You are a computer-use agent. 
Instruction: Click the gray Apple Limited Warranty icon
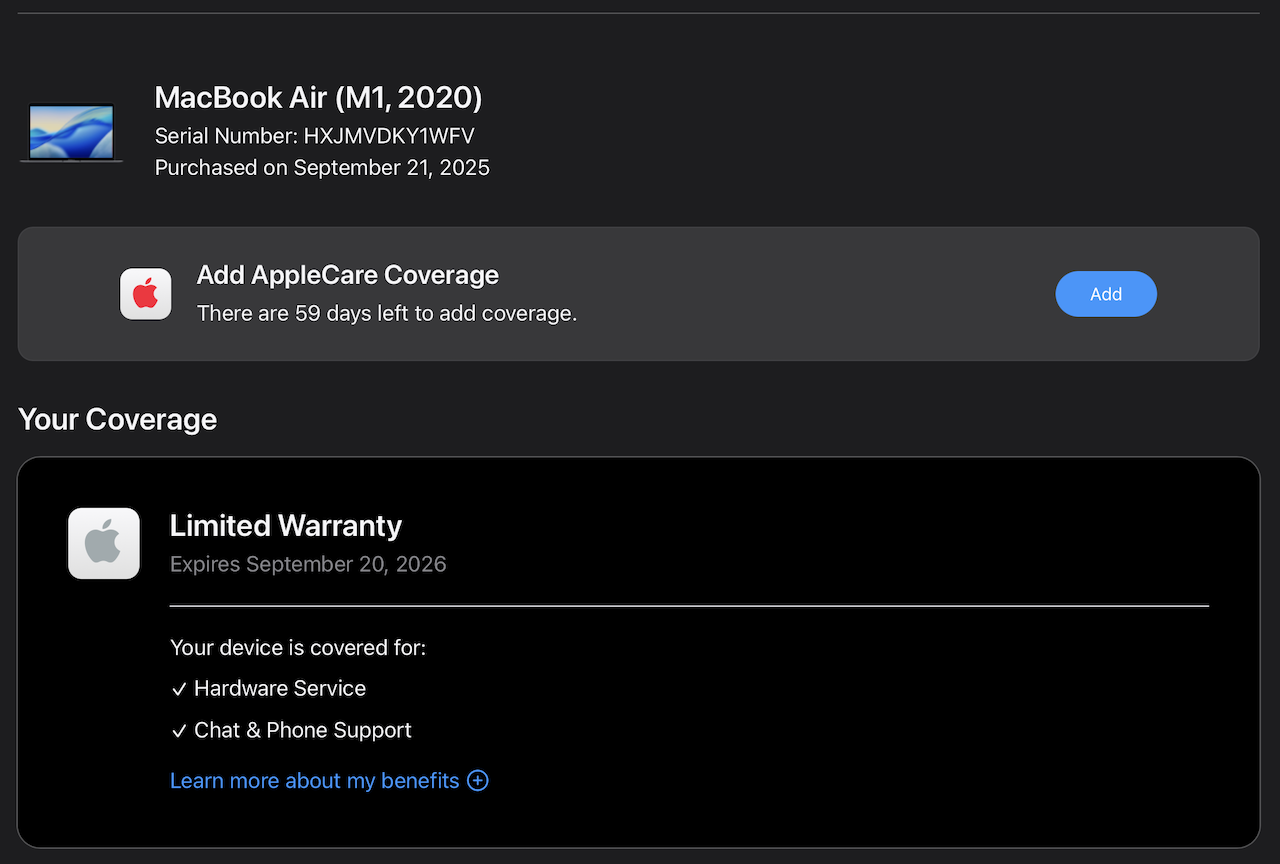(x=104, y=543)
